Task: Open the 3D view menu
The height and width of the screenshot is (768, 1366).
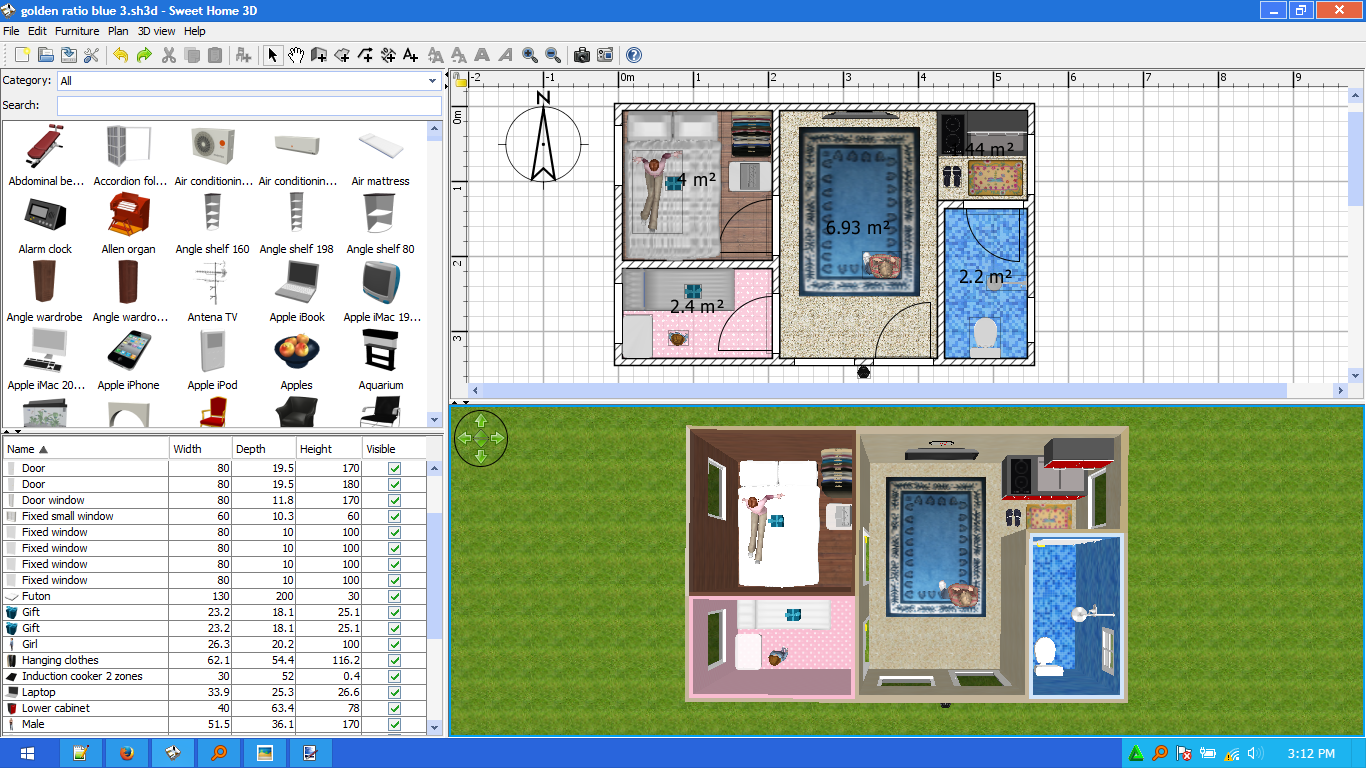Action: (157, 31)
